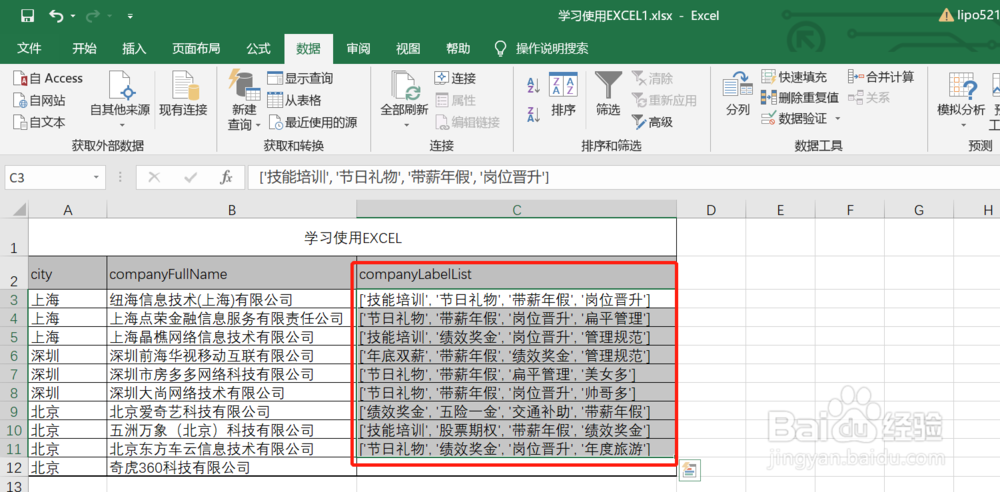Click 数据验证 button
The image size is (1000, 492).
pos(795,119)
